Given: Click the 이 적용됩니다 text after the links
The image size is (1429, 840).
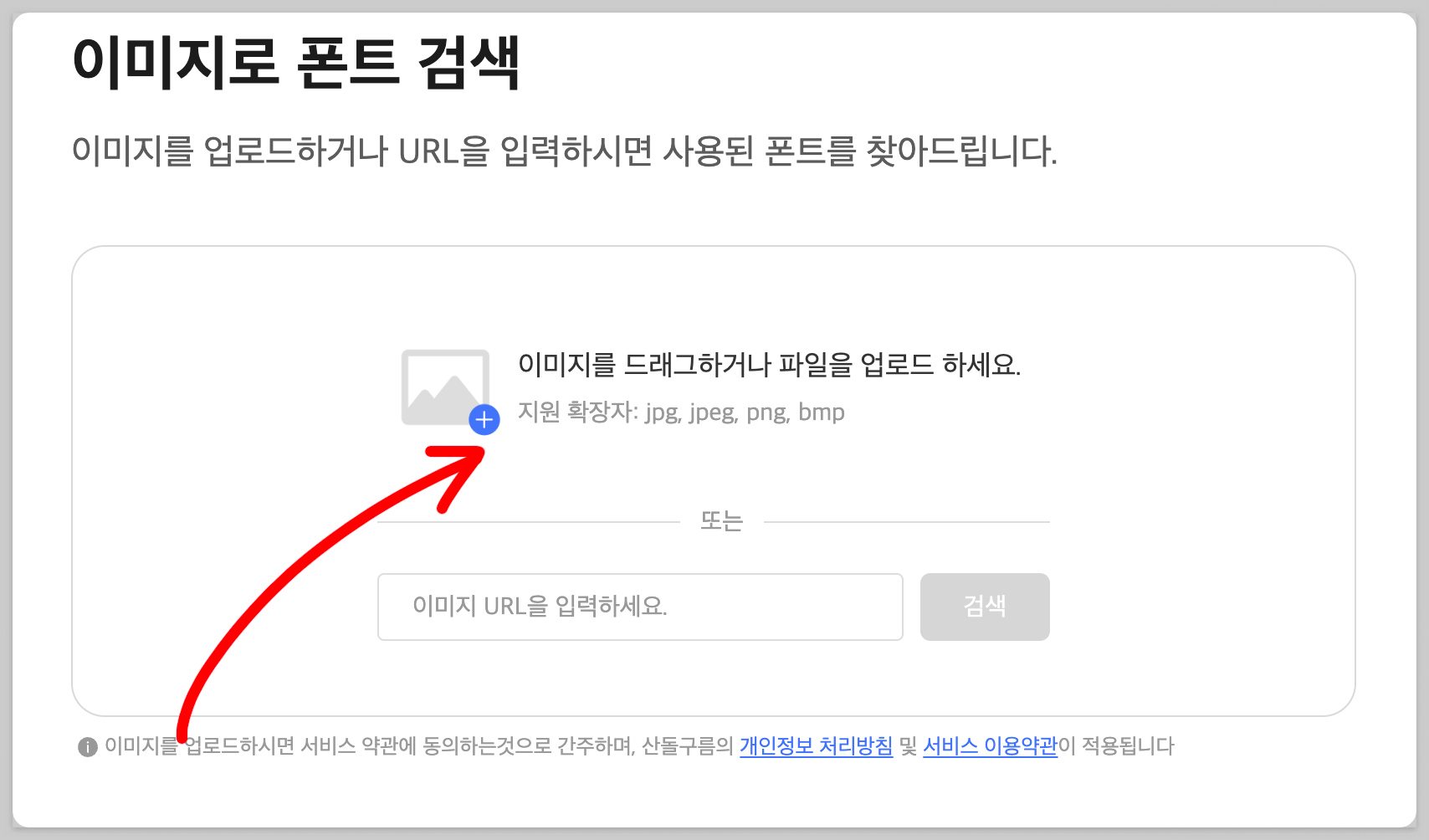Looking at the screenshot, I should pyautogui.click(x=1117, y=746).
